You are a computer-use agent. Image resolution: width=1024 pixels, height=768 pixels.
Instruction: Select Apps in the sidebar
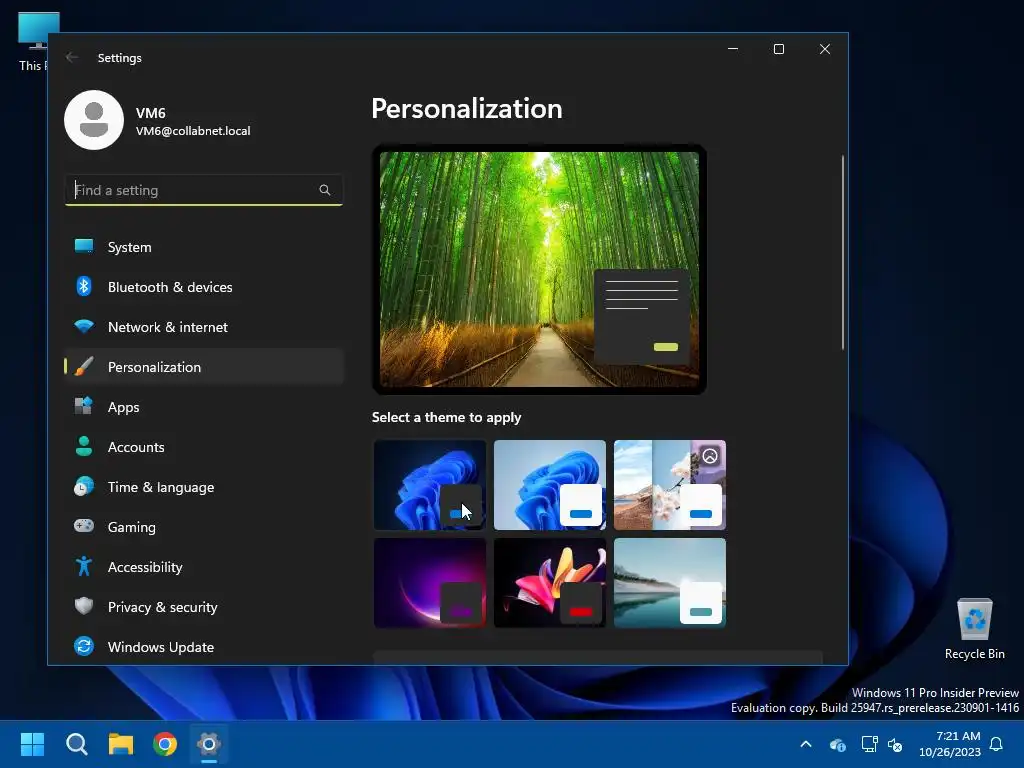click(204, 406)
